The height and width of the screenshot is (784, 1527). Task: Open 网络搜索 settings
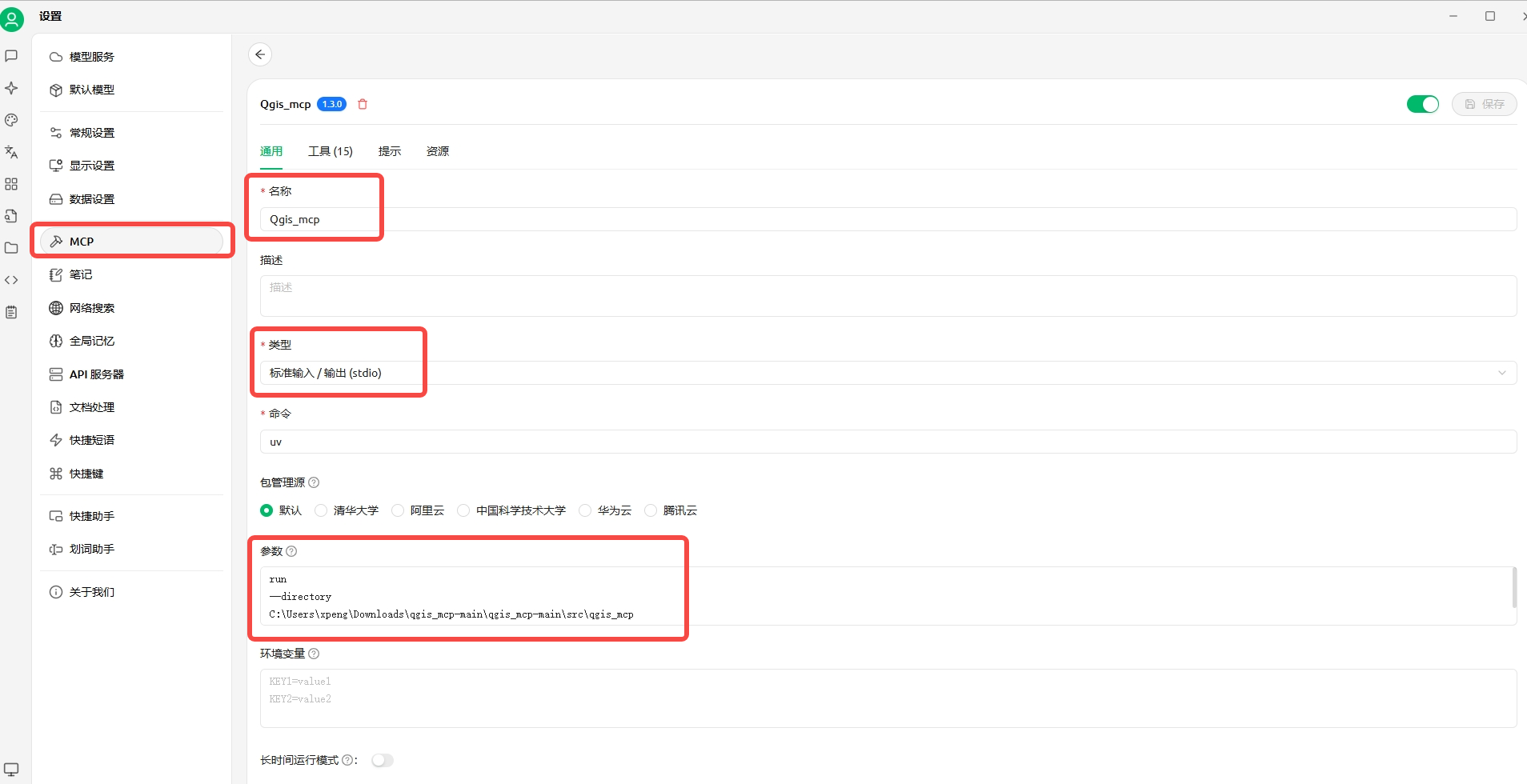(132, 308)
